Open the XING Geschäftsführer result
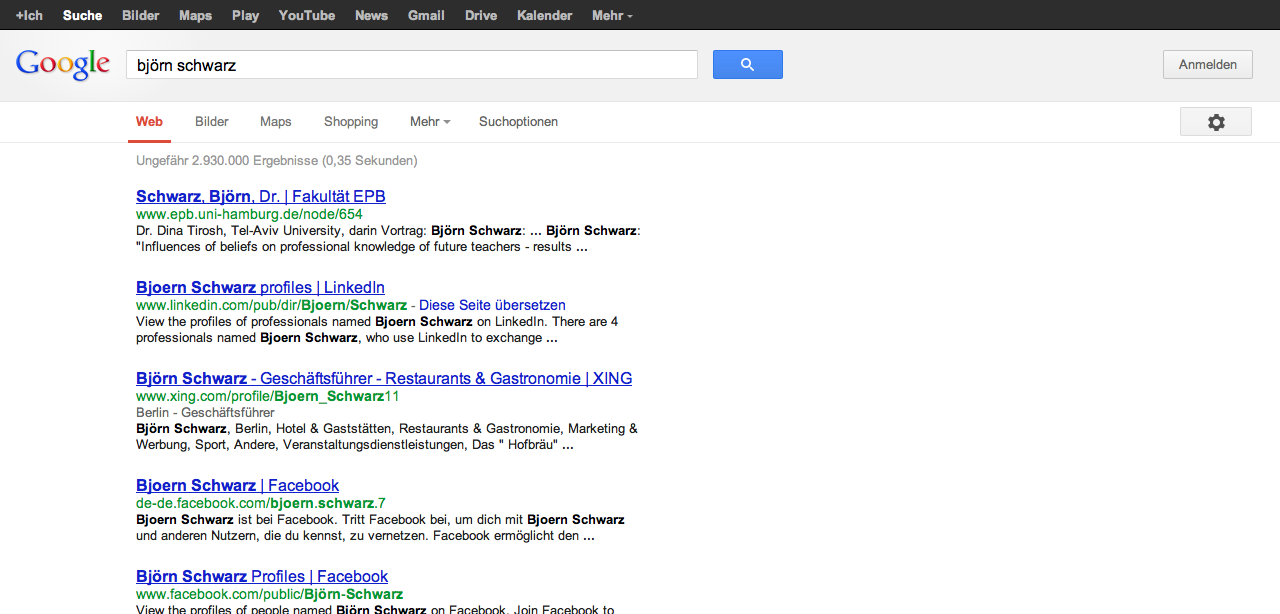This screenshot has height=614, width=1280. click(x=383, y=379)
